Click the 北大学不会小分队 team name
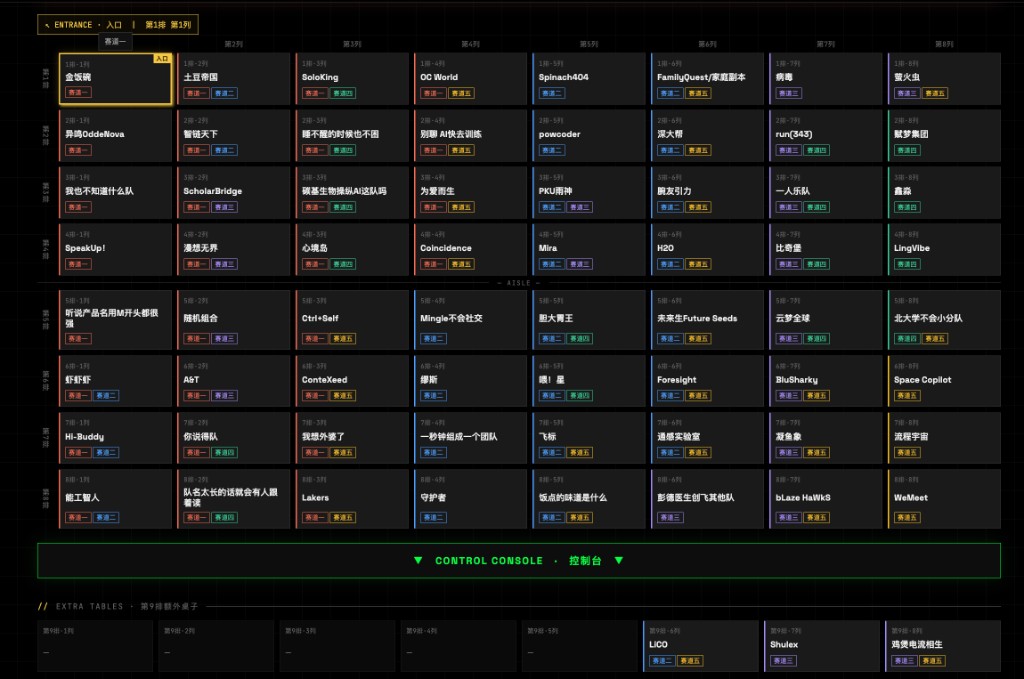 [928, 318]
